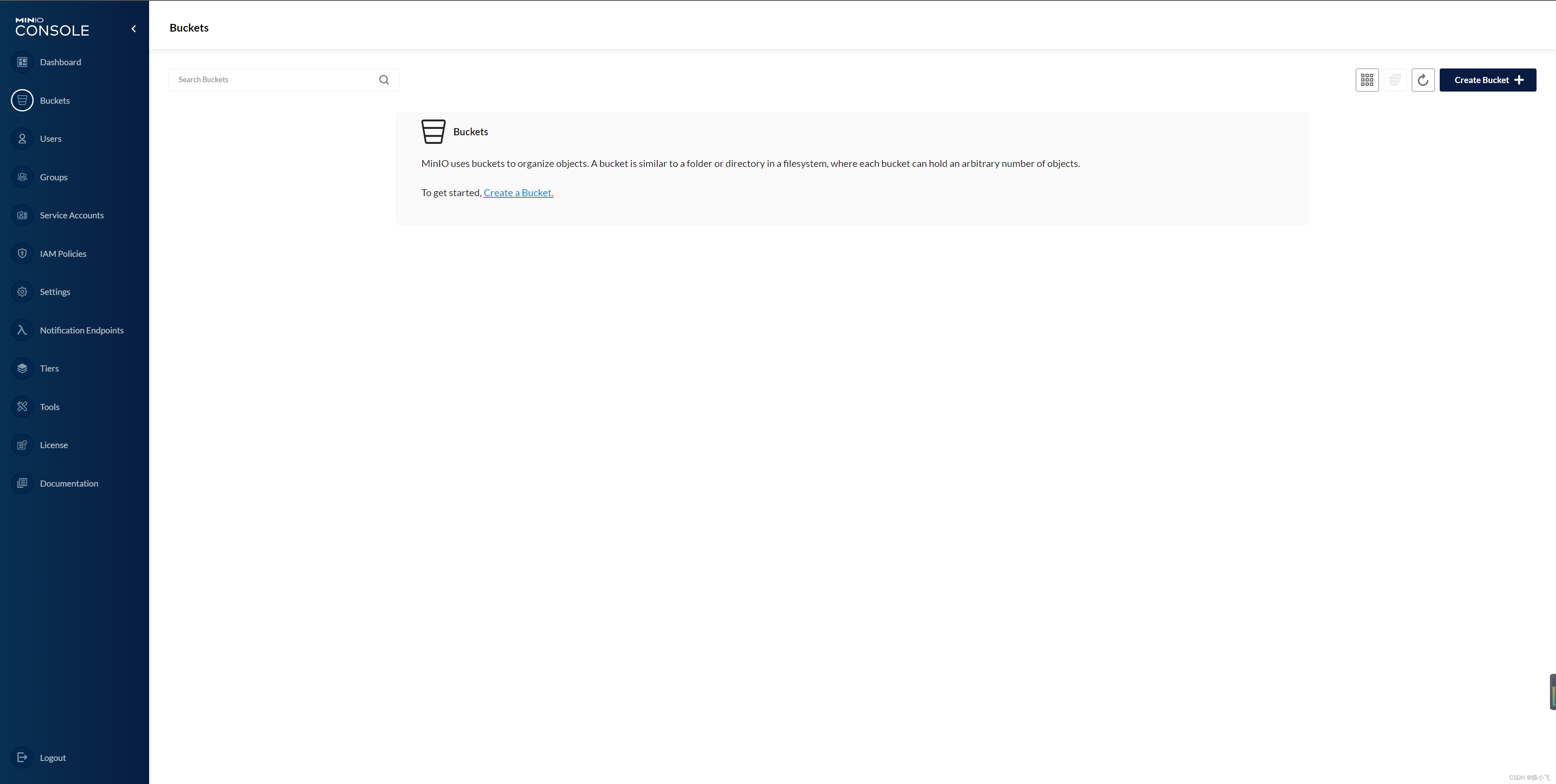Click the Logout icon at bottom

pyautogui.click(x=22, y=757)
